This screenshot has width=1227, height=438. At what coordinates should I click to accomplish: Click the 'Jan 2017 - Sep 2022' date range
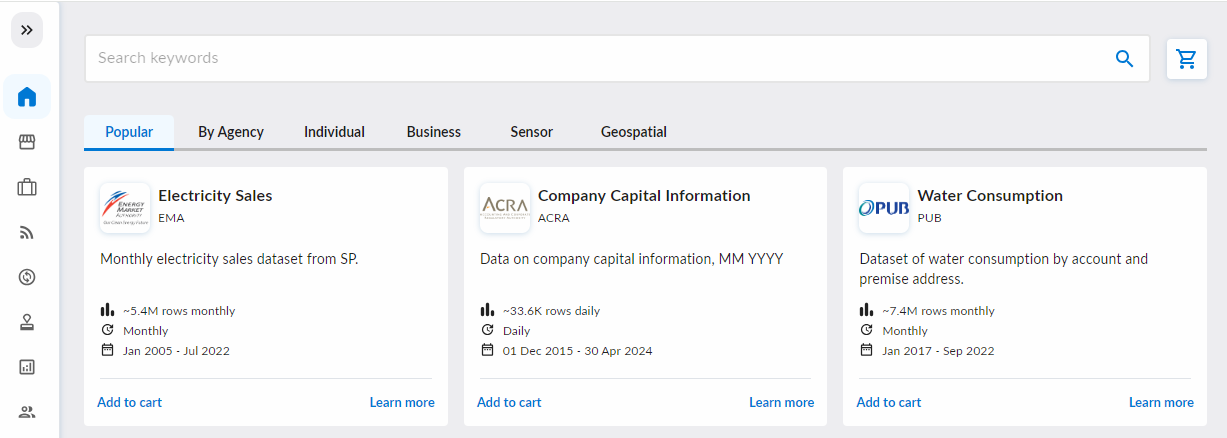938,351
